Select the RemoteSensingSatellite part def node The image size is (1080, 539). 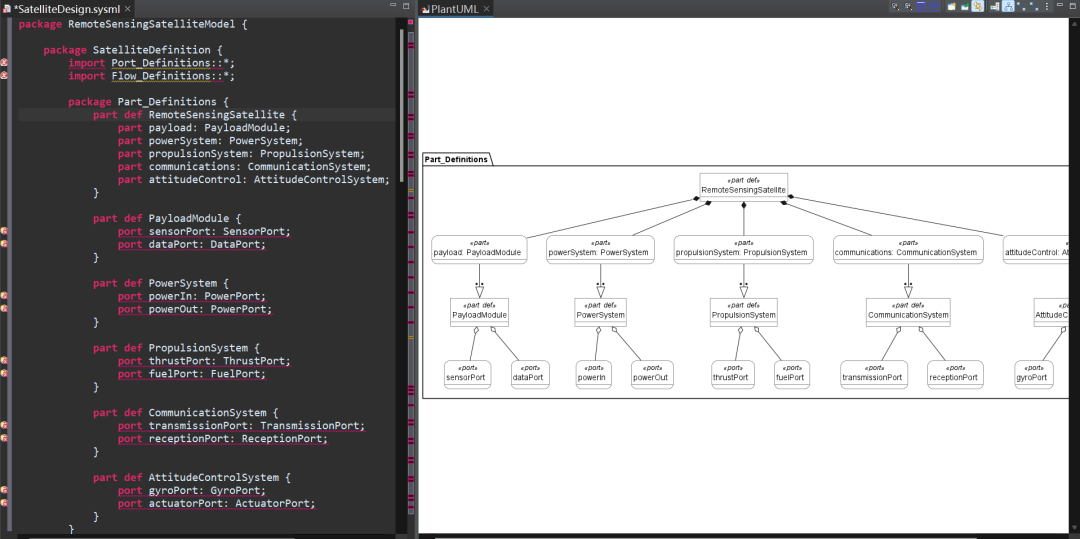point(743,186)
